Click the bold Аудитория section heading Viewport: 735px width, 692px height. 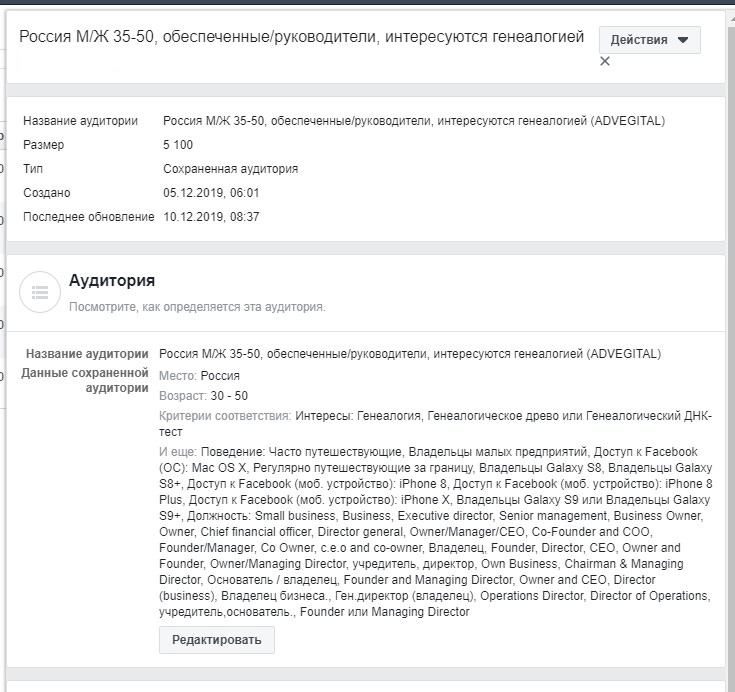(x=111, y=281)
